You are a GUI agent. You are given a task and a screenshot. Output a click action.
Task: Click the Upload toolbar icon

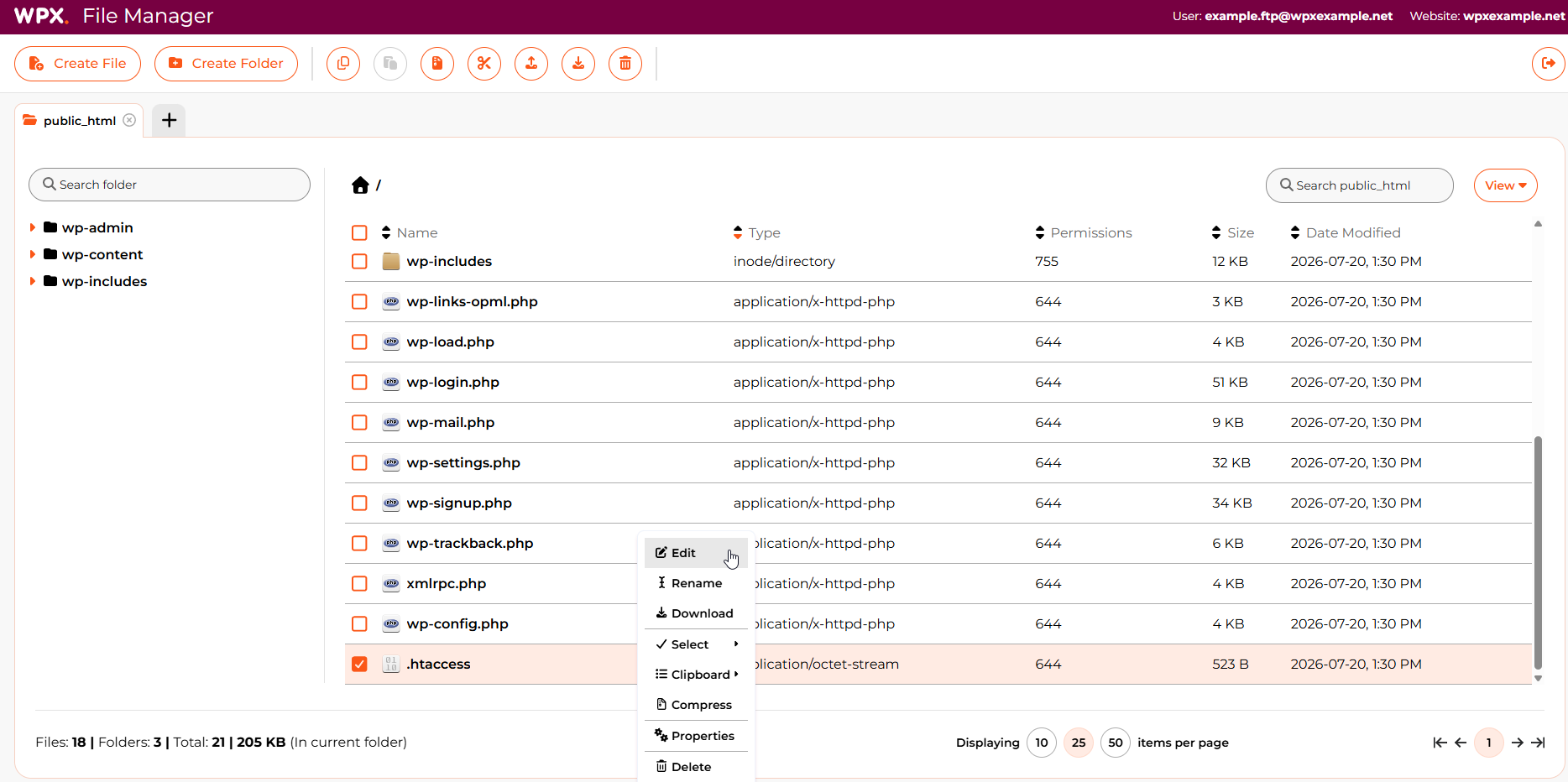pyautogui.click(x=531, y=64)
